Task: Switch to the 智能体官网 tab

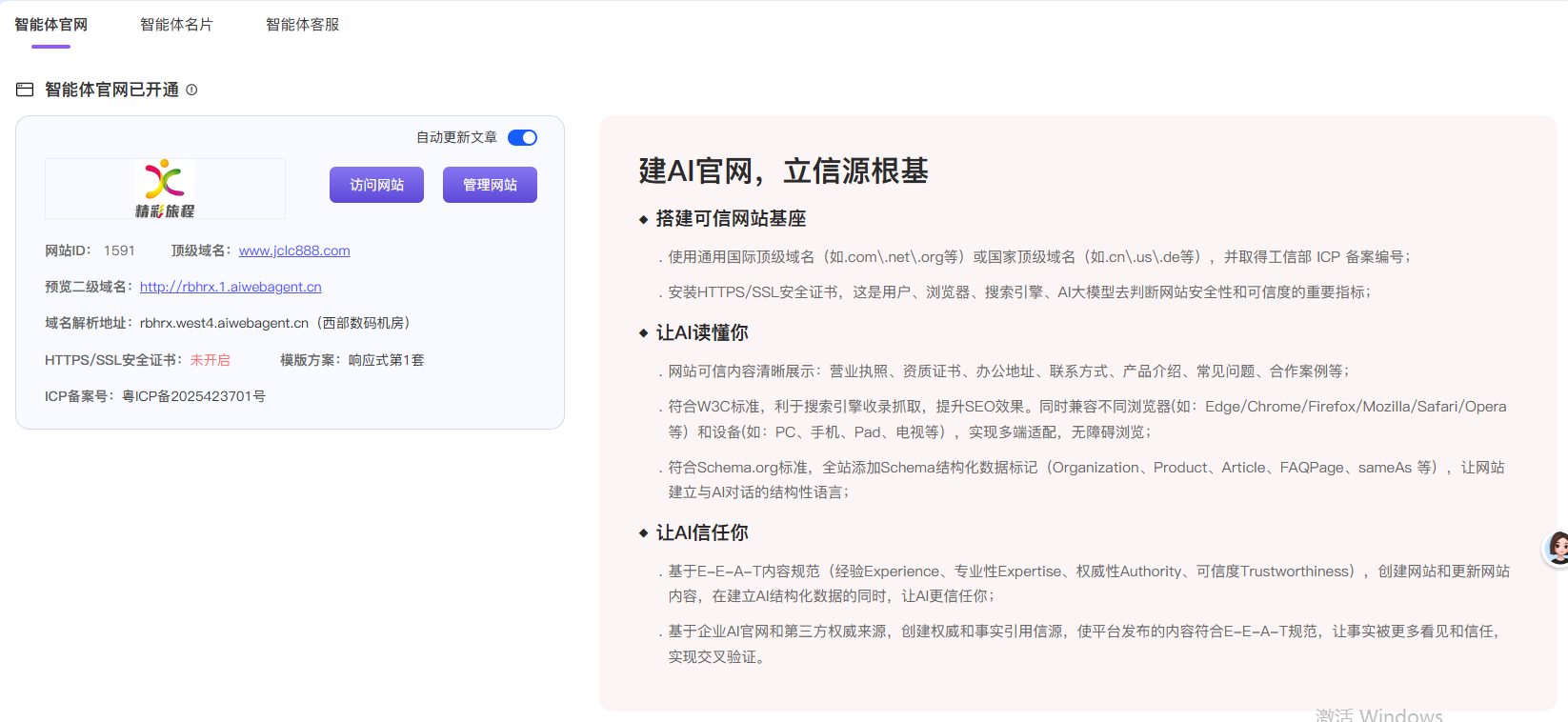Action: coord(50,25)
